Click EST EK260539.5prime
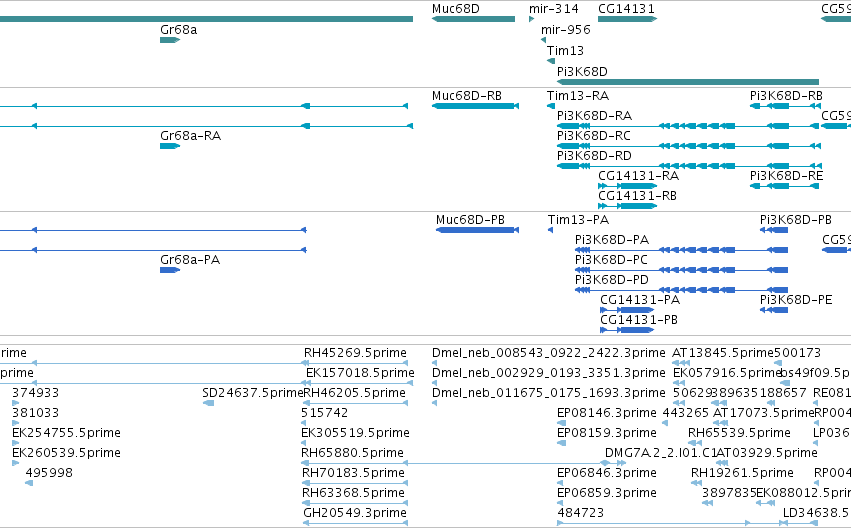 click(x=15, y=463)
